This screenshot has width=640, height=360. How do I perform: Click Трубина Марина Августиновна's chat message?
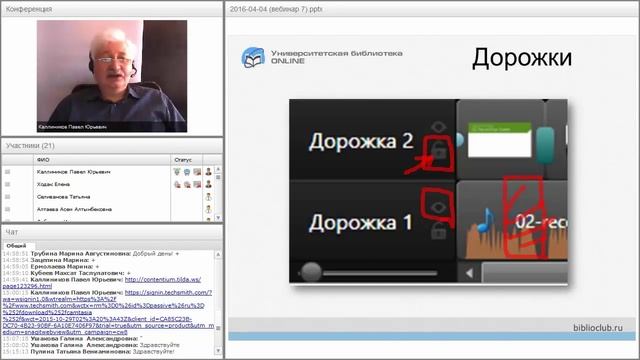(91, 253)
